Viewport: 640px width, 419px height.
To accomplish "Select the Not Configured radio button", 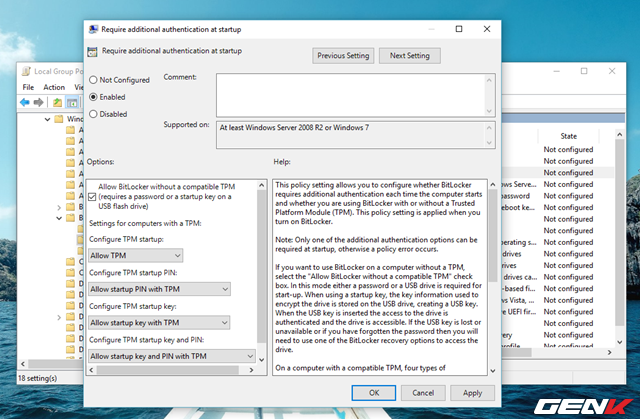I will pyautogui.click(x=93, y=80).
